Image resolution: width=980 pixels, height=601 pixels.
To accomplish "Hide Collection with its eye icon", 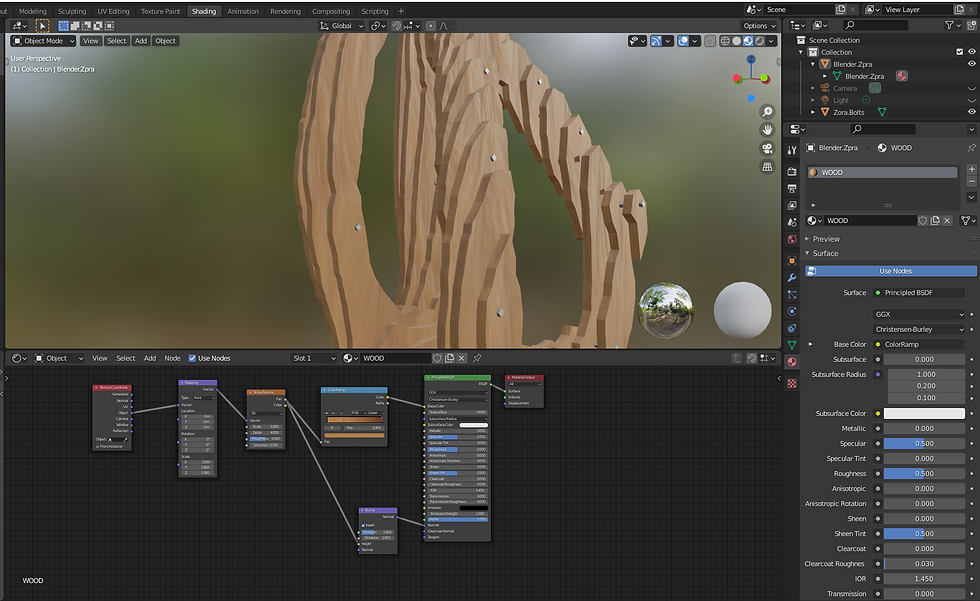I will tap(972, 52).
